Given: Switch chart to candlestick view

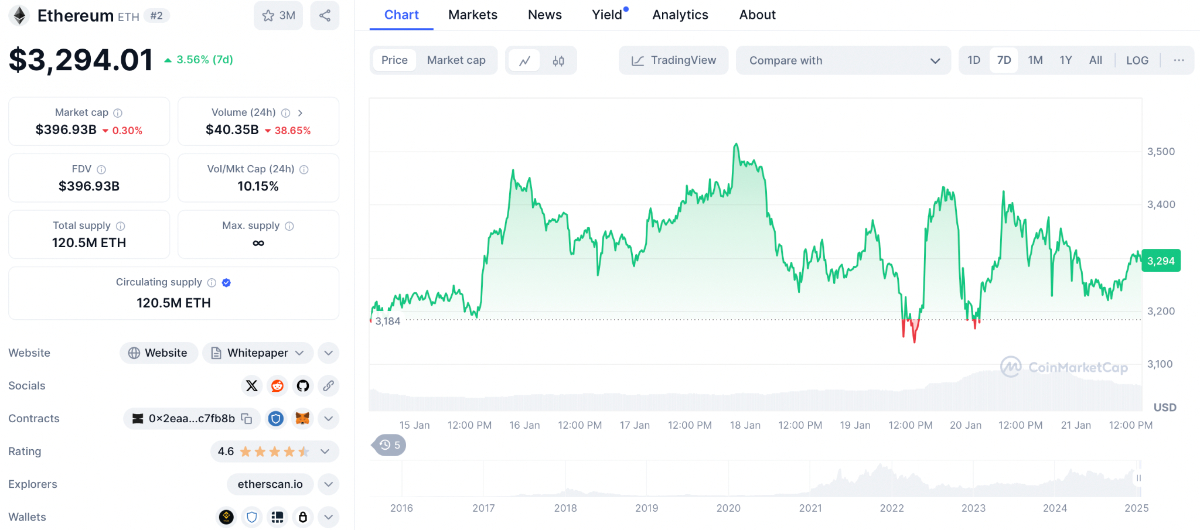Looking at the screenshot, I should point(559,60).
